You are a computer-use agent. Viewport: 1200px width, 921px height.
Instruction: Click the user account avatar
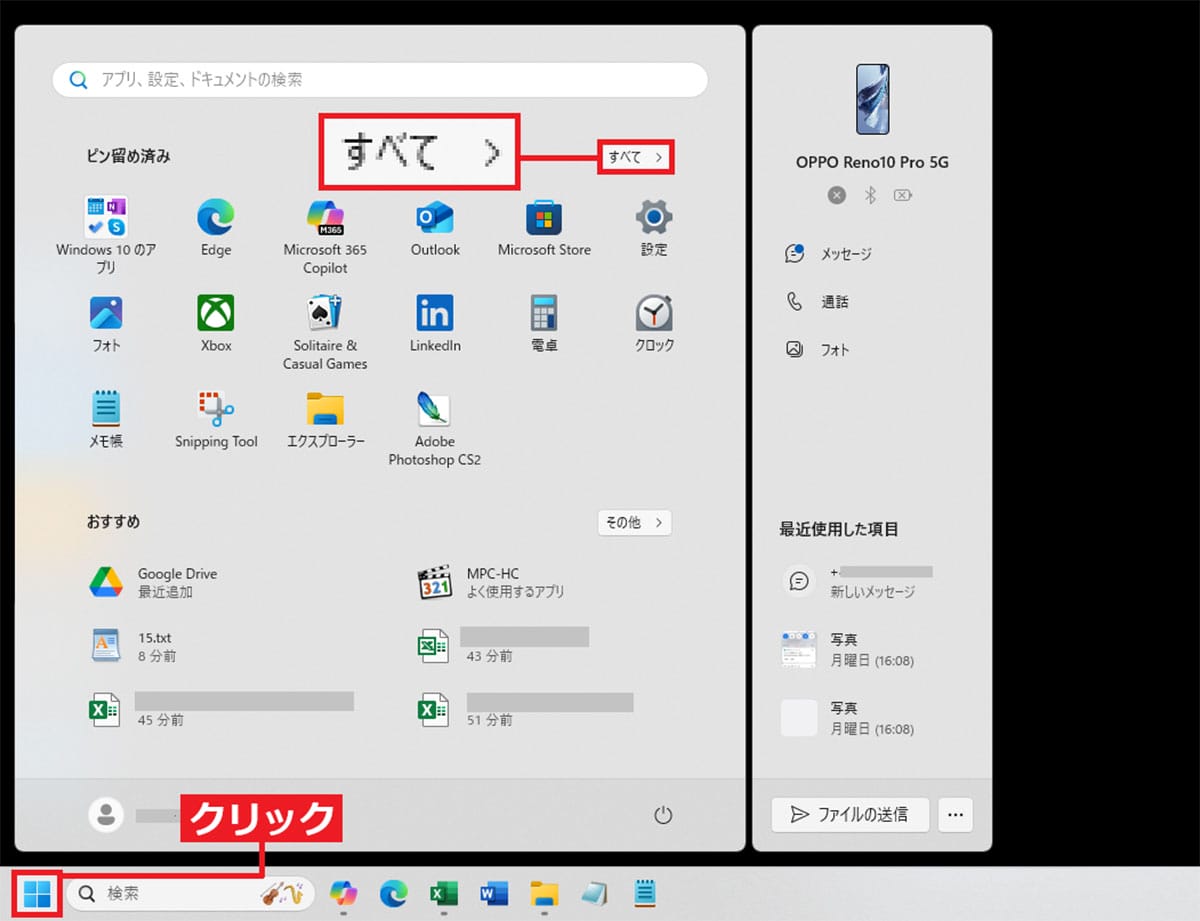[107, 814]
